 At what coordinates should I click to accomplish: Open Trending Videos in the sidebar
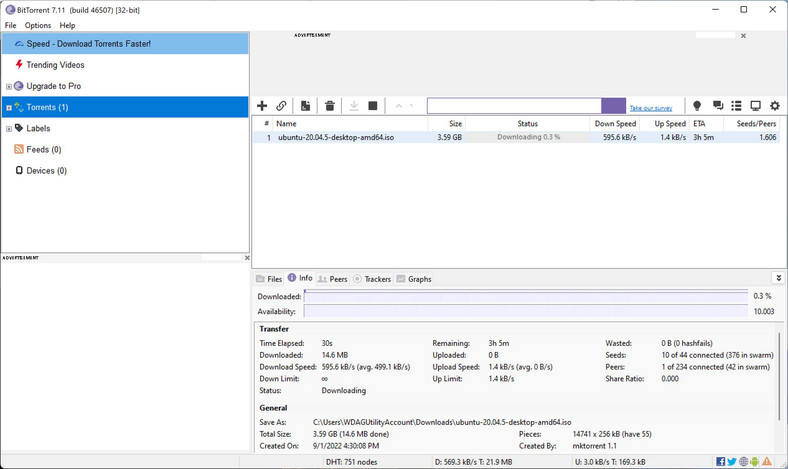click(x=55, y=65)
